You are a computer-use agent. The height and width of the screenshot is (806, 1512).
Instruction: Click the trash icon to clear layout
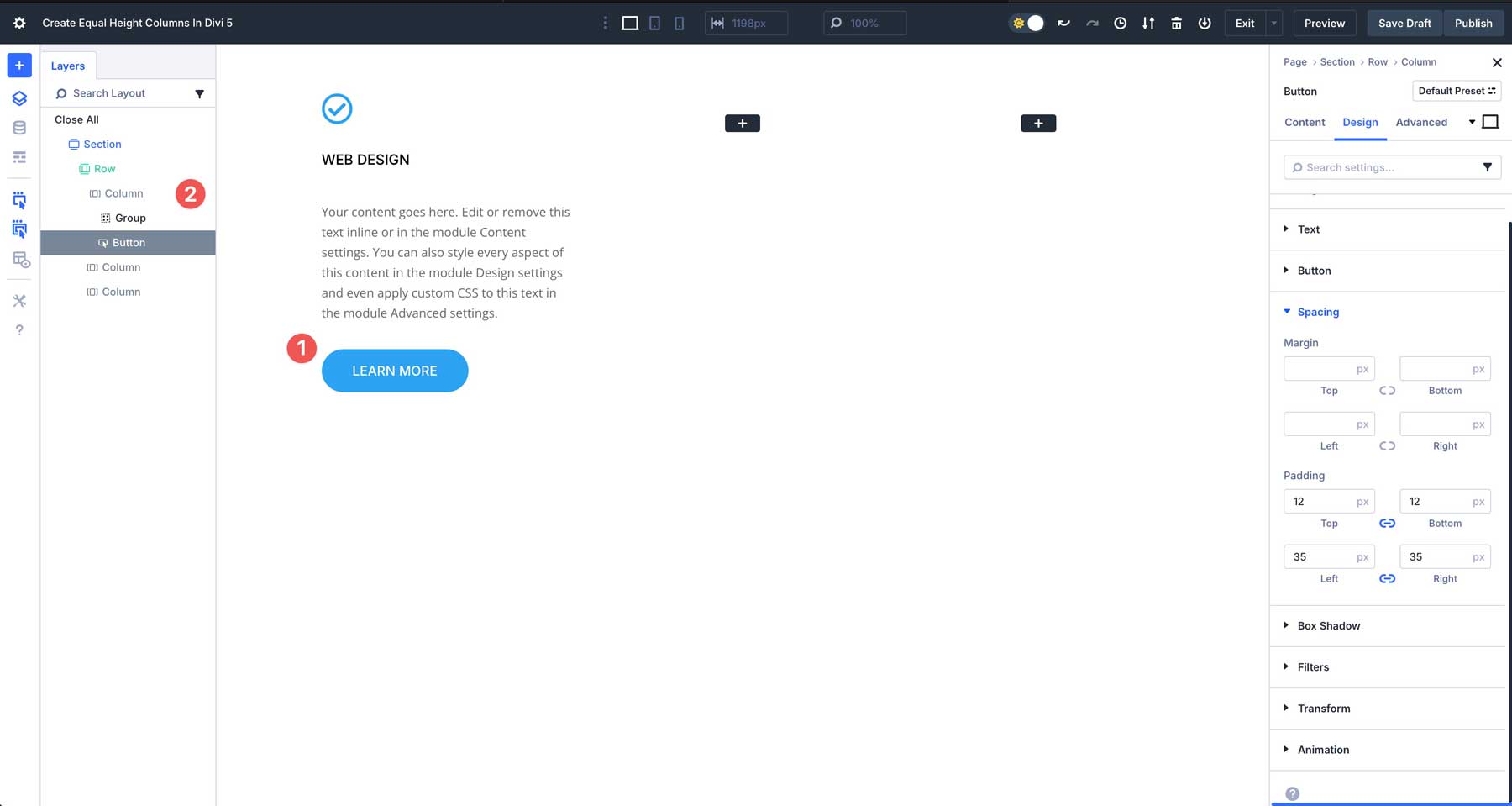coord(1176,24)
